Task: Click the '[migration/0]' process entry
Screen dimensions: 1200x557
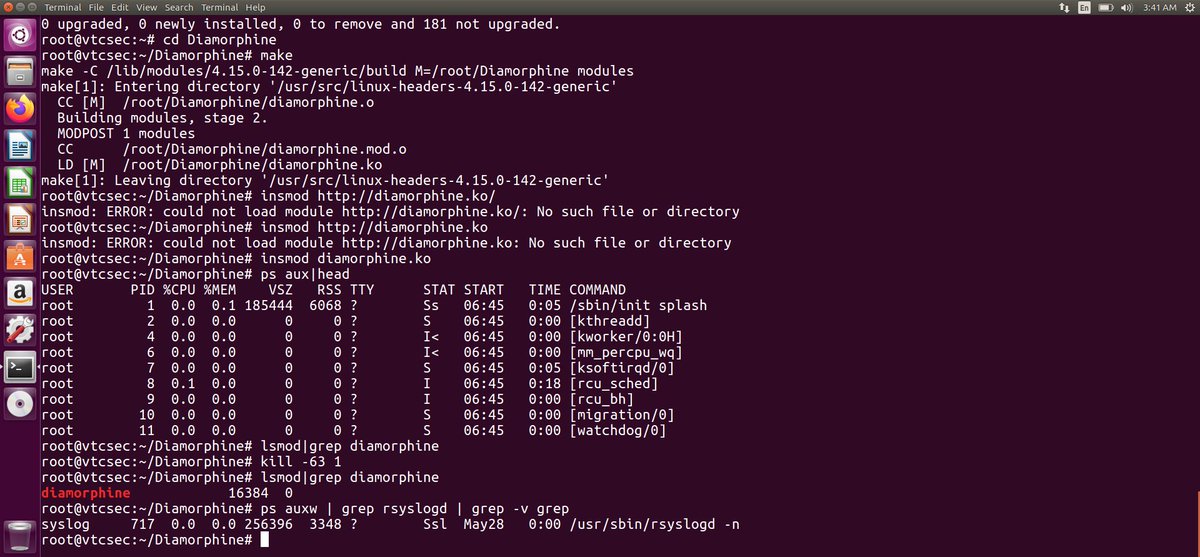Action: pyautogui.click(x=622, y=415)
